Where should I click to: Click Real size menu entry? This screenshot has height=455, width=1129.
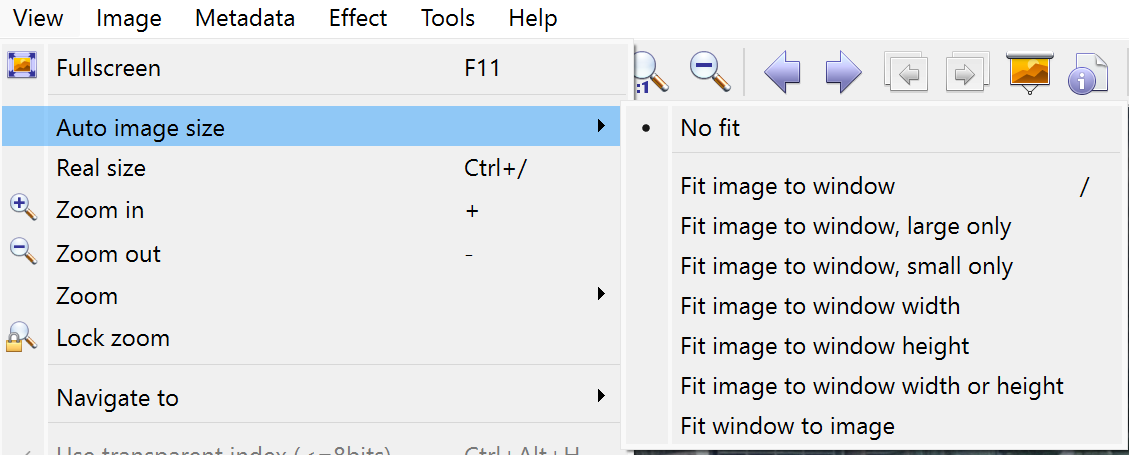101,168
